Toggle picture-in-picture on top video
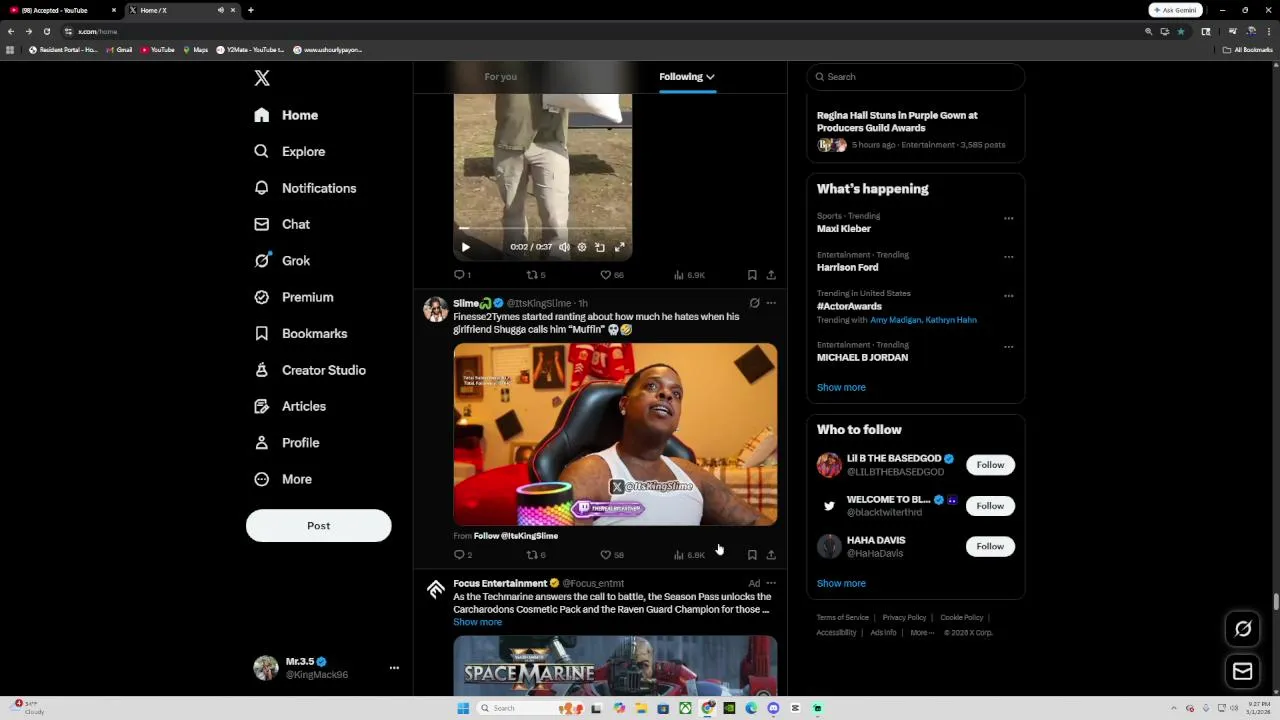Screen dimensions: 1280x720 click(600, 247)
